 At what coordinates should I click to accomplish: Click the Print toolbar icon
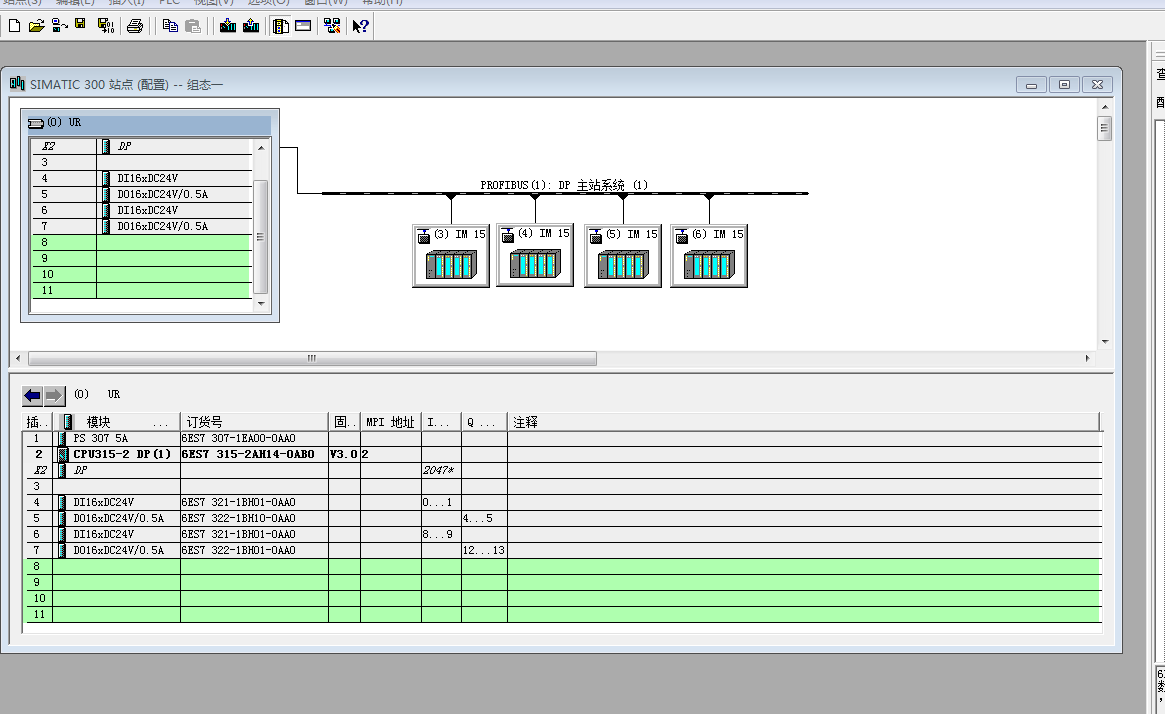(135, 26)
